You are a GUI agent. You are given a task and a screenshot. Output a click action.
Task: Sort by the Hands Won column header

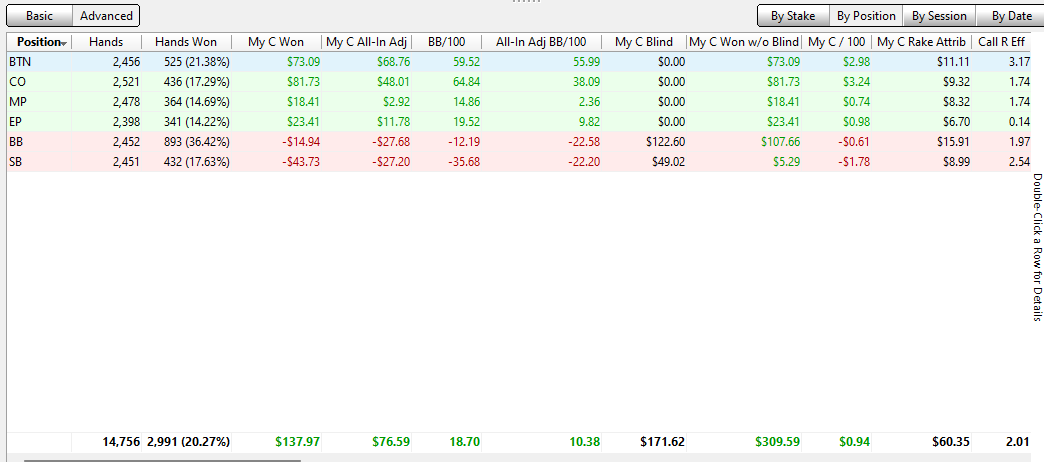(188, 42)
